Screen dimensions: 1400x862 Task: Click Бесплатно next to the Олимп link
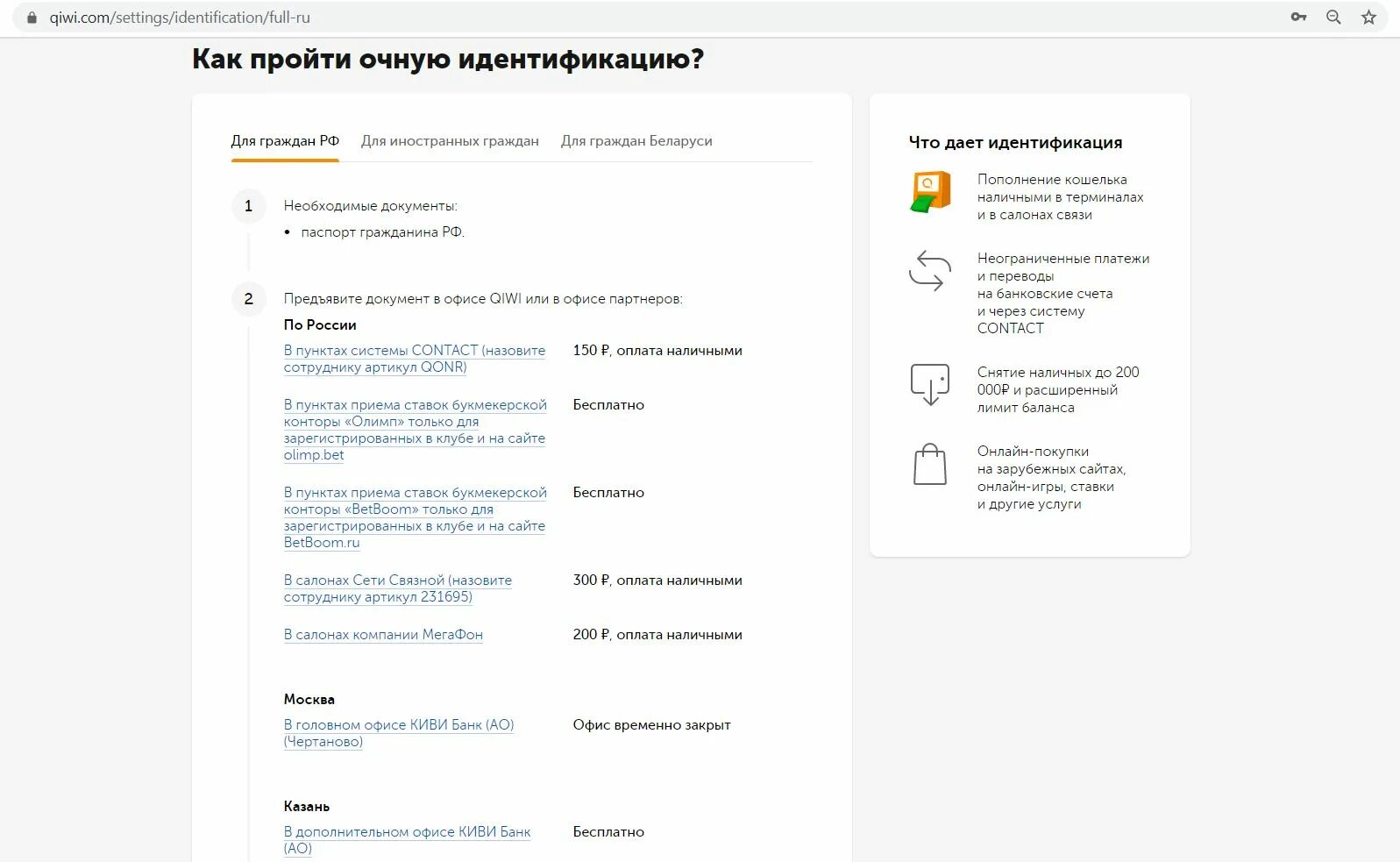pyautogui.click(x=608, y=405)
